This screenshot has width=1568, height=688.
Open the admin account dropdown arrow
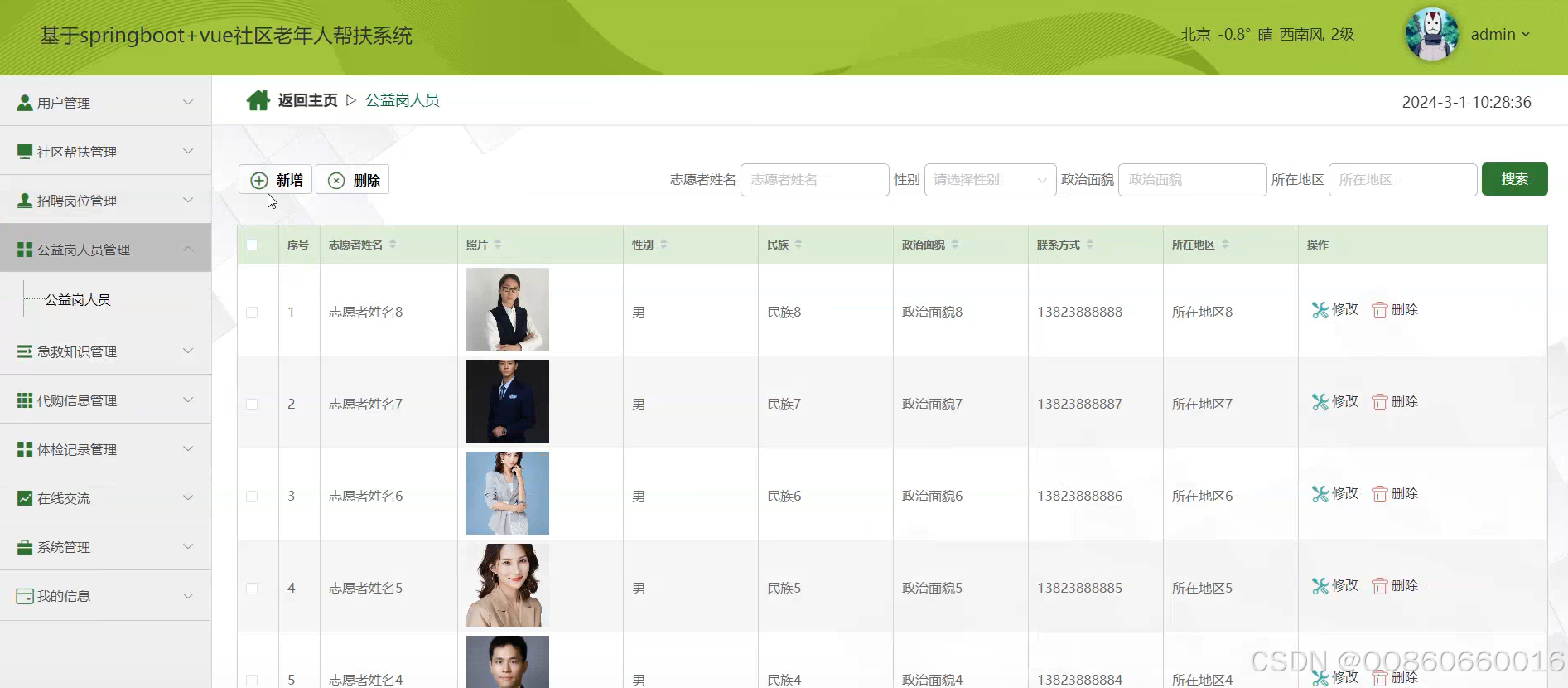pyautogui.click(x=1526, y=35)
